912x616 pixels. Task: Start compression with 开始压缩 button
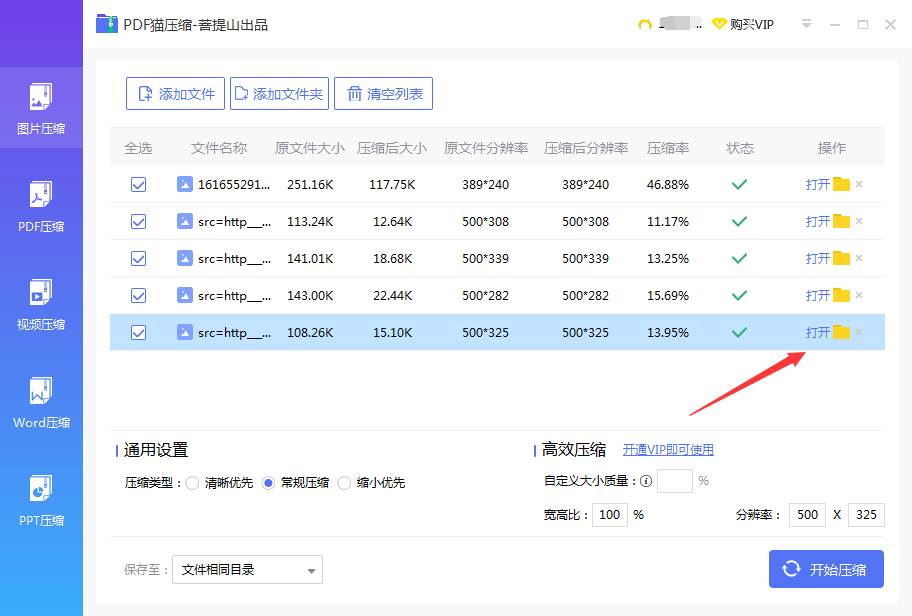(x=826, y=569)
